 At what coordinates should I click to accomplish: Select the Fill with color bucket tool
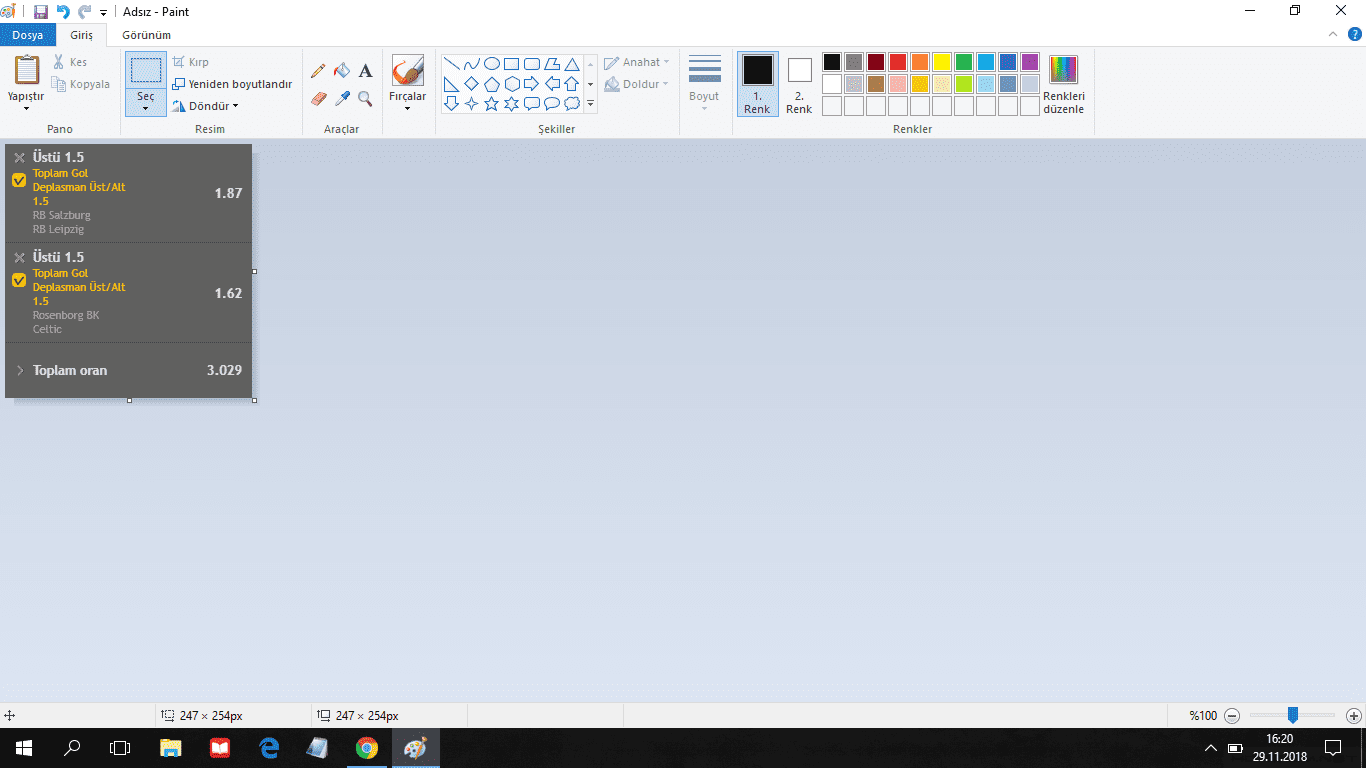pos(342,71)
